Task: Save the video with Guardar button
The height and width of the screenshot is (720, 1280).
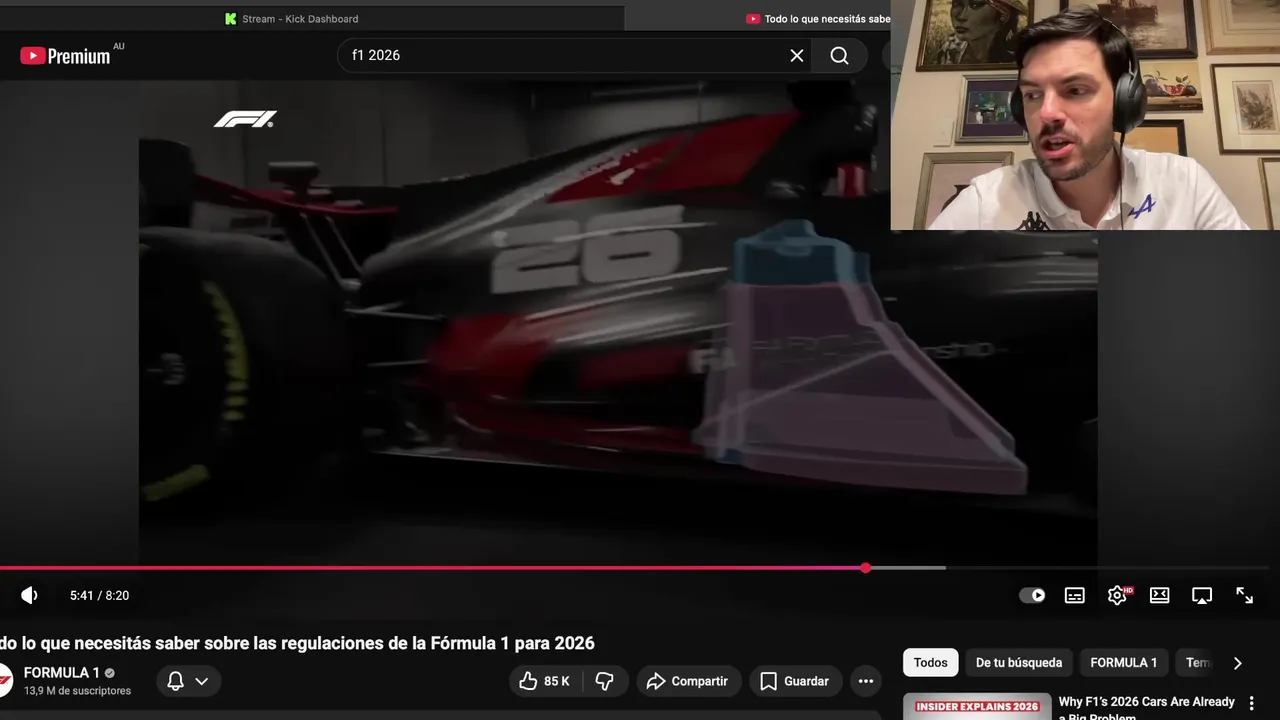Action: (795, 681)
